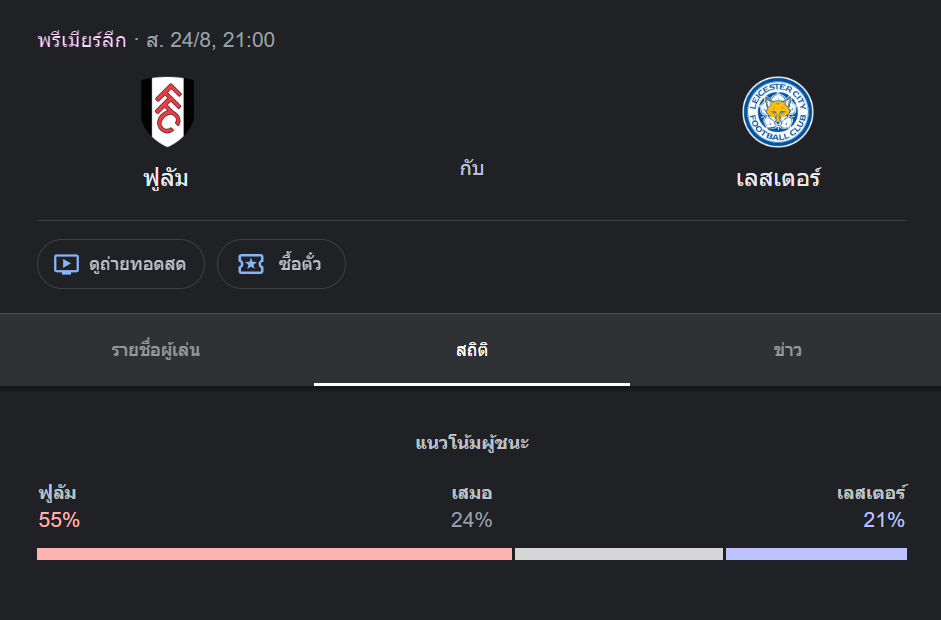Click the ticket star icon
941x620 pixels.
pyautogui.click(x=251, y=264)
